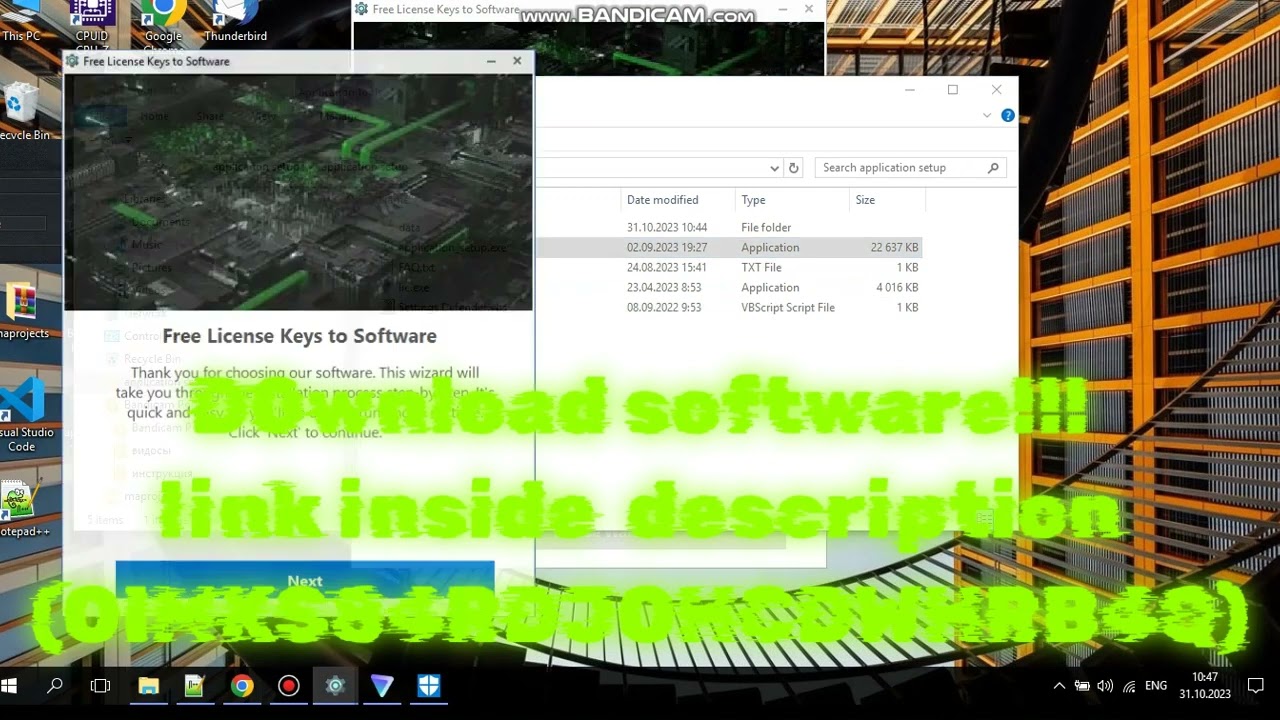Open the Windows Start menu
1280x720 pixels.
(9, 686)
